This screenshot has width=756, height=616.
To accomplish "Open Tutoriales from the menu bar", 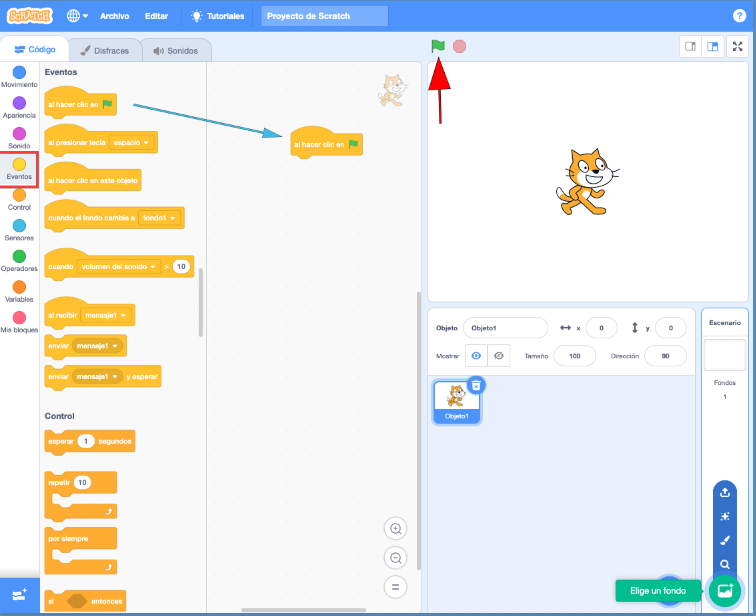I will click(x=217, y=16).
